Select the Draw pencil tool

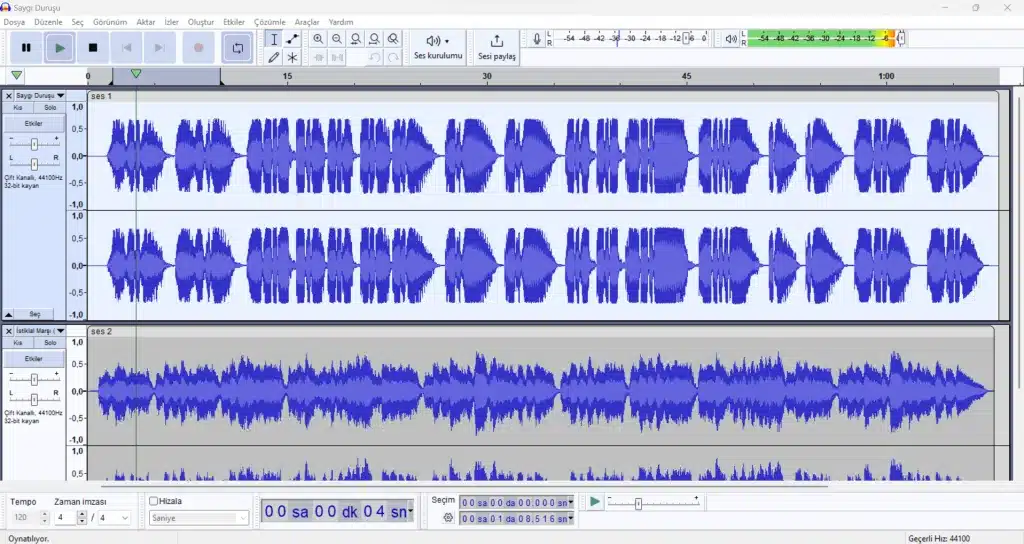point(273,58)
